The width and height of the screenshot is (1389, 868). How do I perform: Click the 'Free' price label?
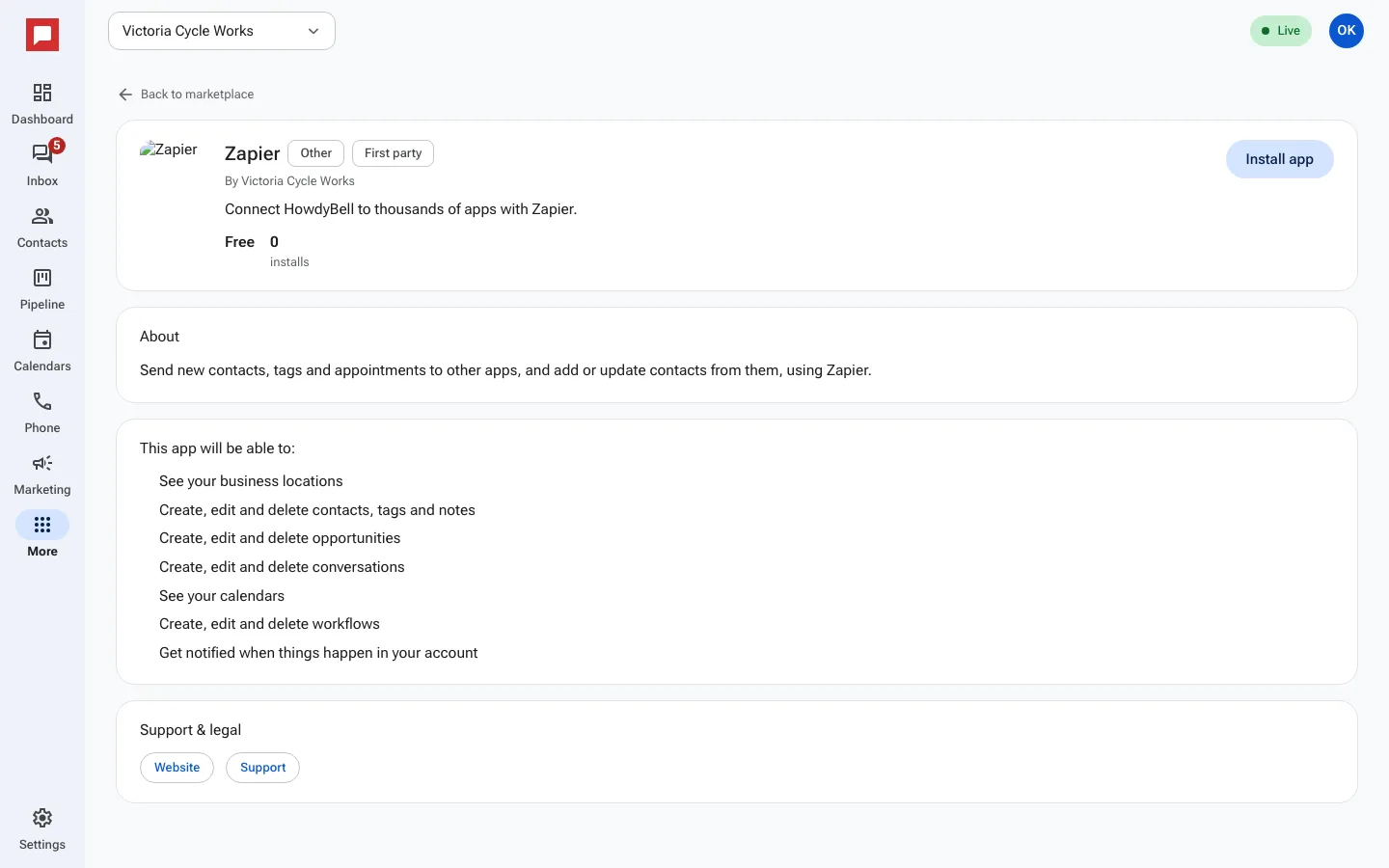click(240, 242)
